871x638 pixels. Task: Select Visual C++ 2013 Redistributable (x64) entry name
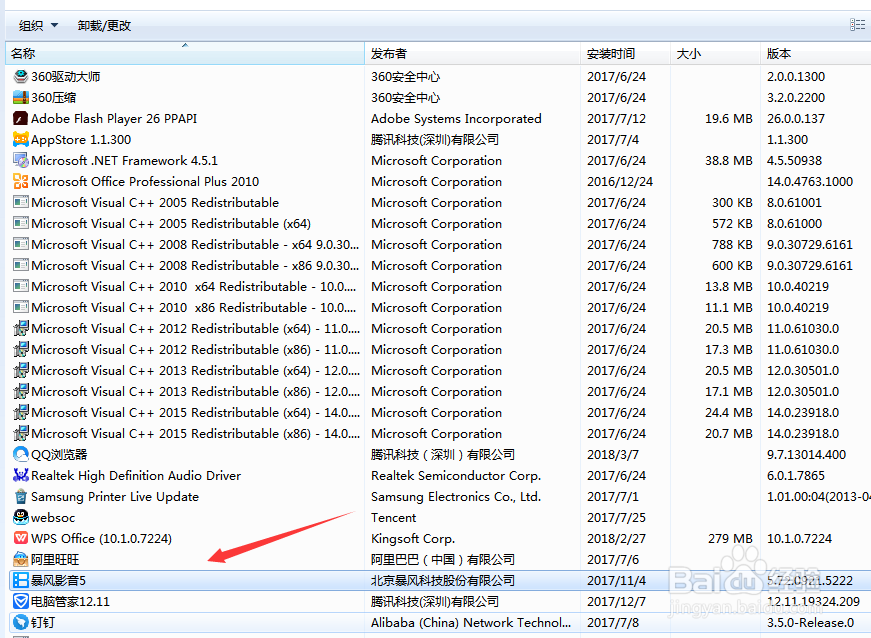click(x=196, y=371)
